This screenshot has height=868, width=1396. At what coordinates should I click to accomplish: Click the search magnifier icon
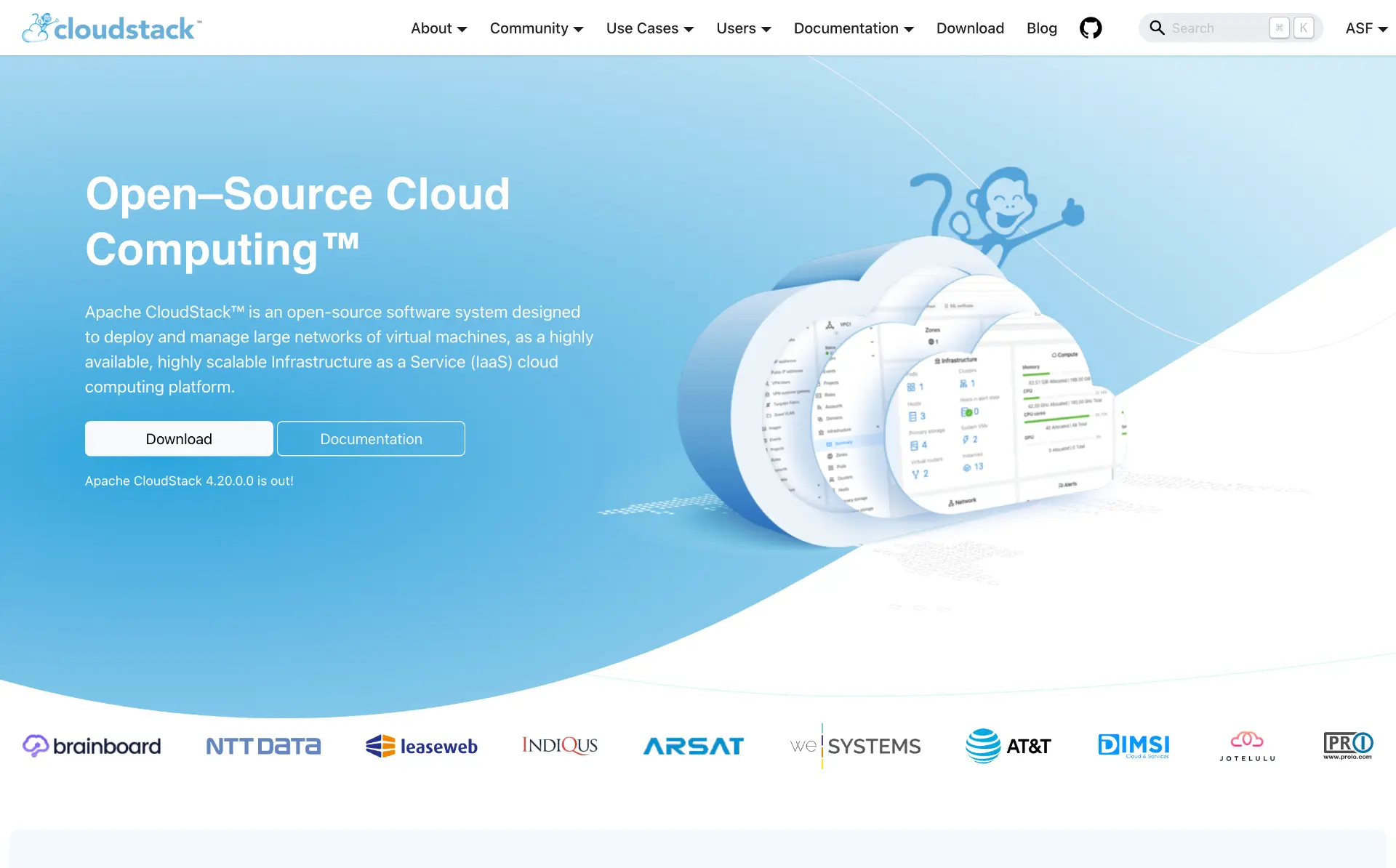[x=1158, y=28]
